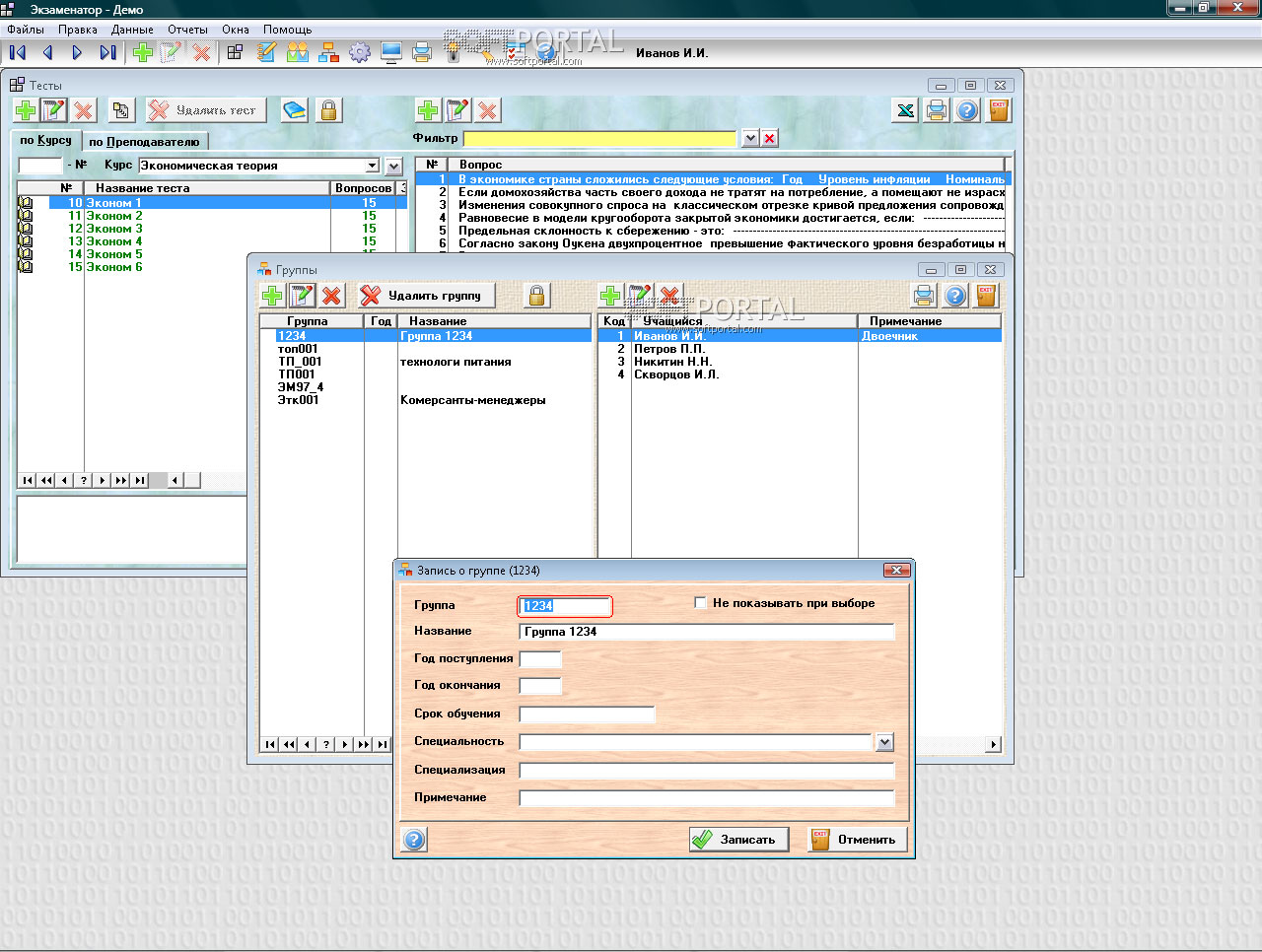
Task: Open the Отчеты menu
Action: click(187, 30)
